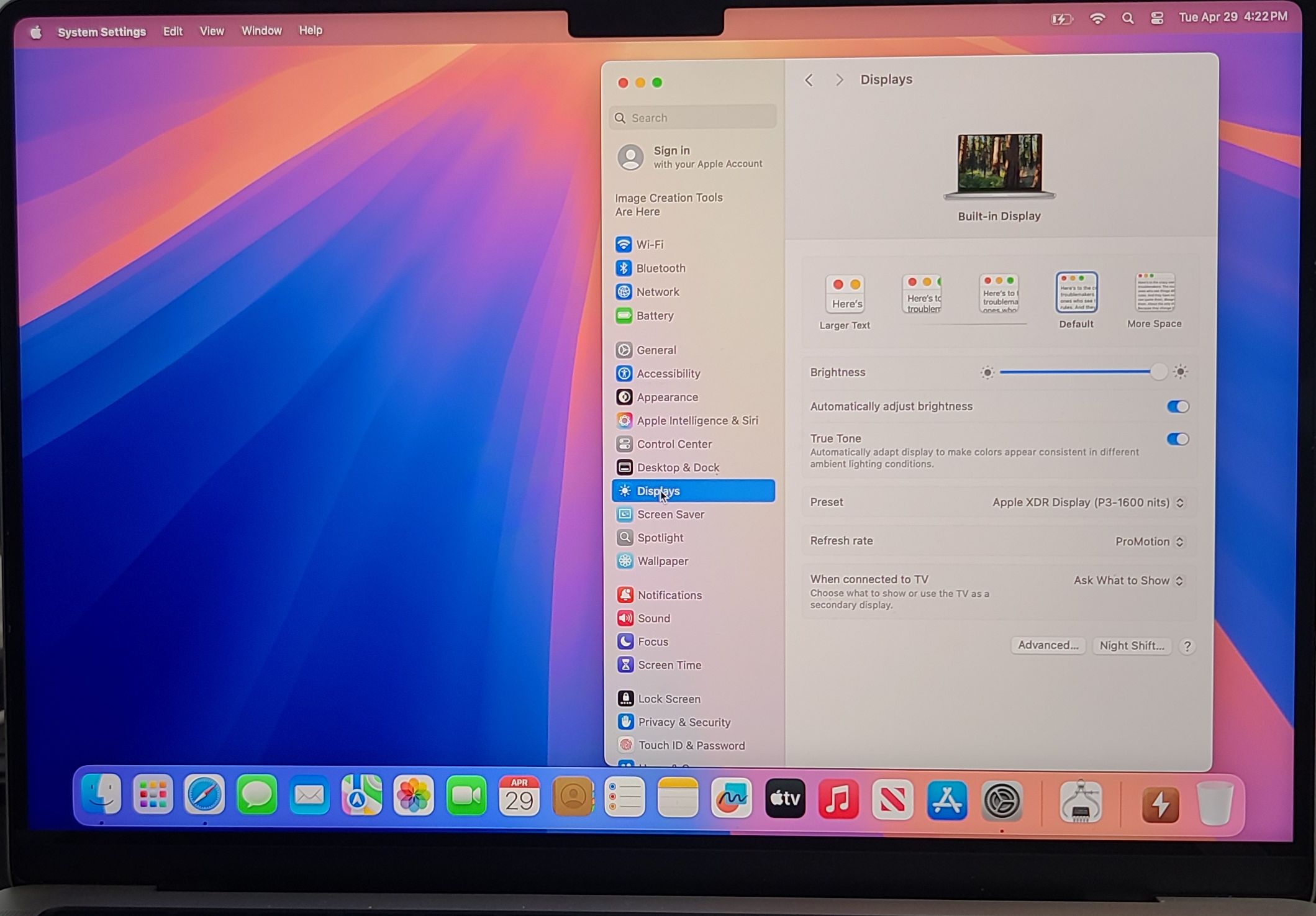The width and height of the screenshot is (1316, 916).
Task: Open the View menu in menu bar
Action: pos(211,31)
